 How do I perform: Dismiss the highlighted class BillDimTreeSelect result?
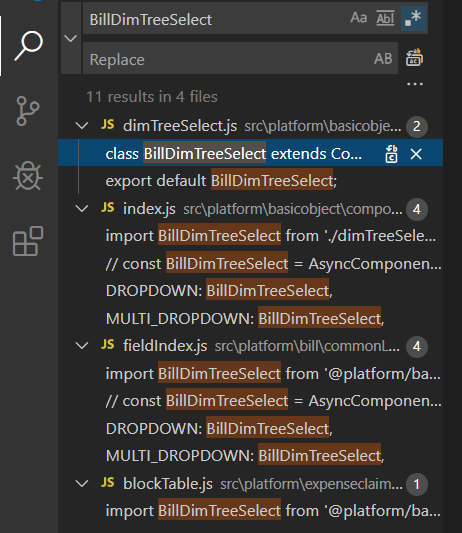(x=416, y=154)
